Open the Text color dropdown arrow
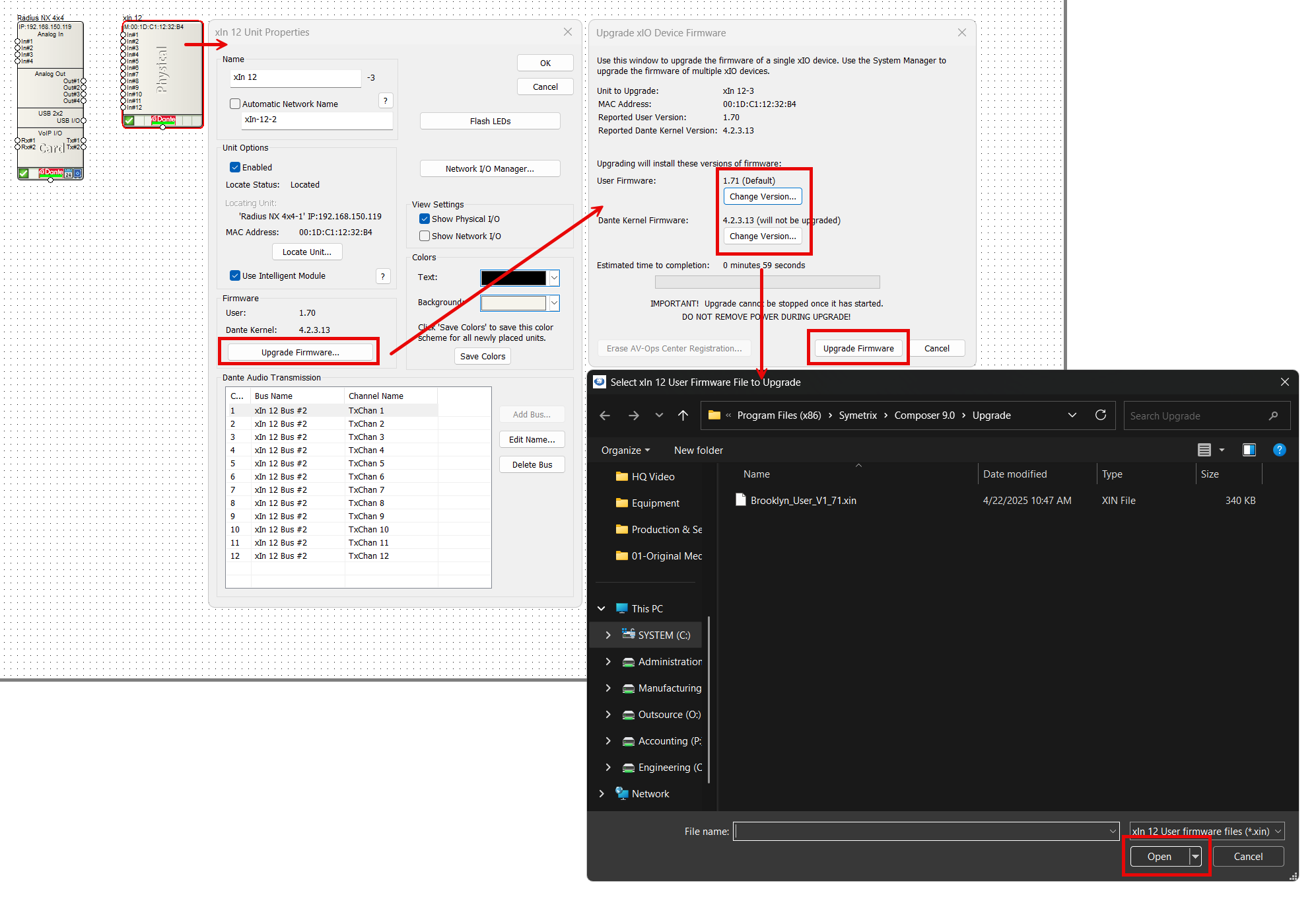The width and height of the screenshot is (1316, 899). point(554,278)
